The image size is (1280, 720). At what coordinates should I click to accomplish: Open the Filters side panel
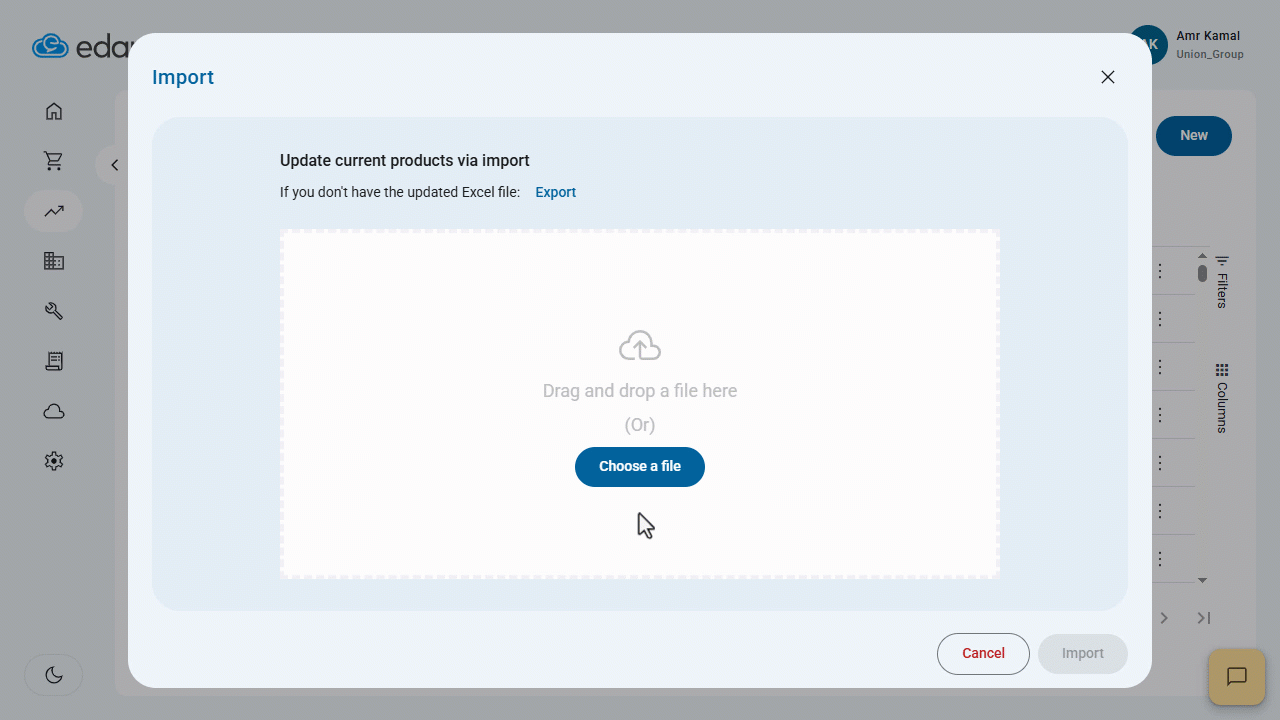(x=1222, y=282)
